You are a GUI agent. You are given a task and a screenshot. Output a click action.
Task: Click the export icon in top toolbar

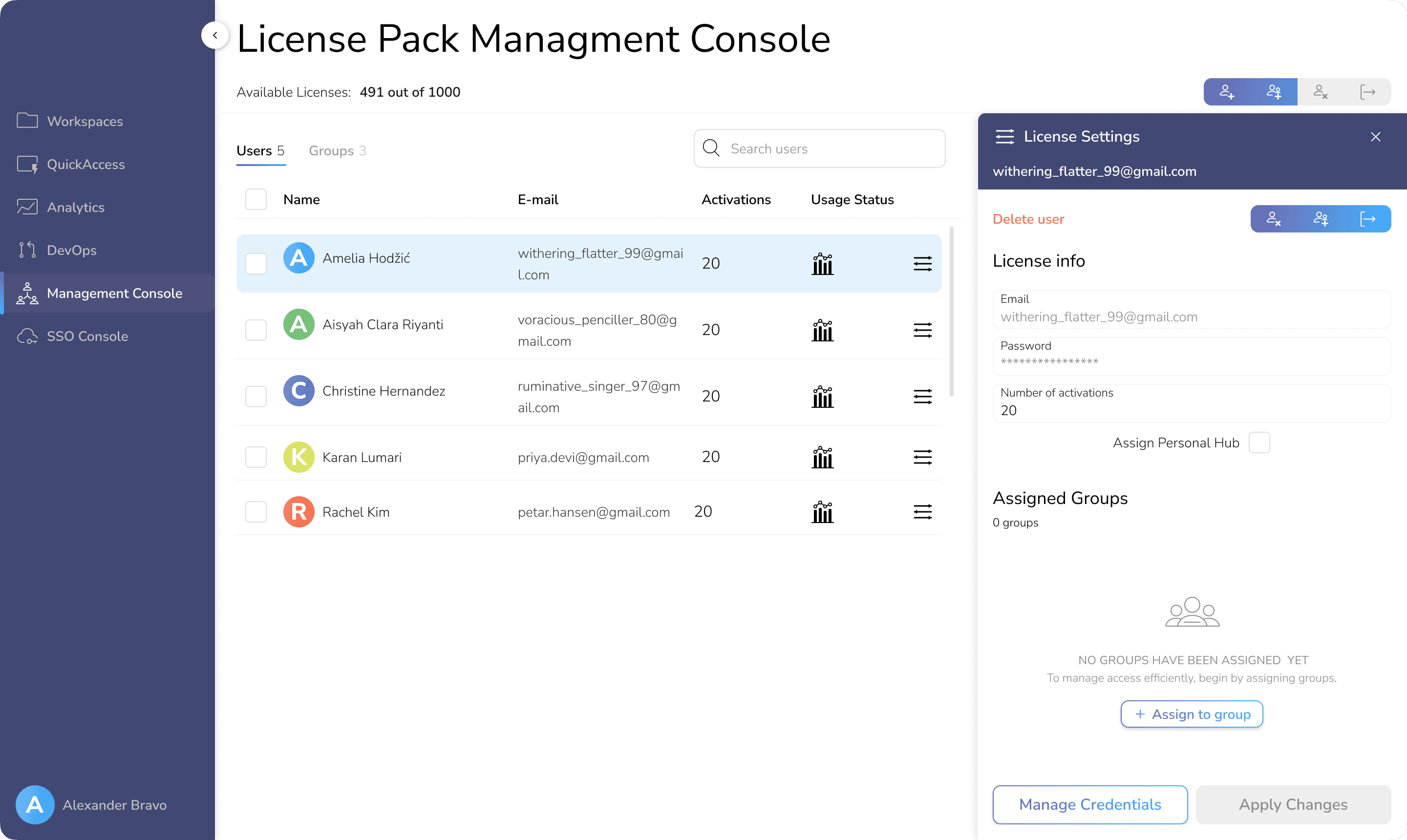(1367, 92)
